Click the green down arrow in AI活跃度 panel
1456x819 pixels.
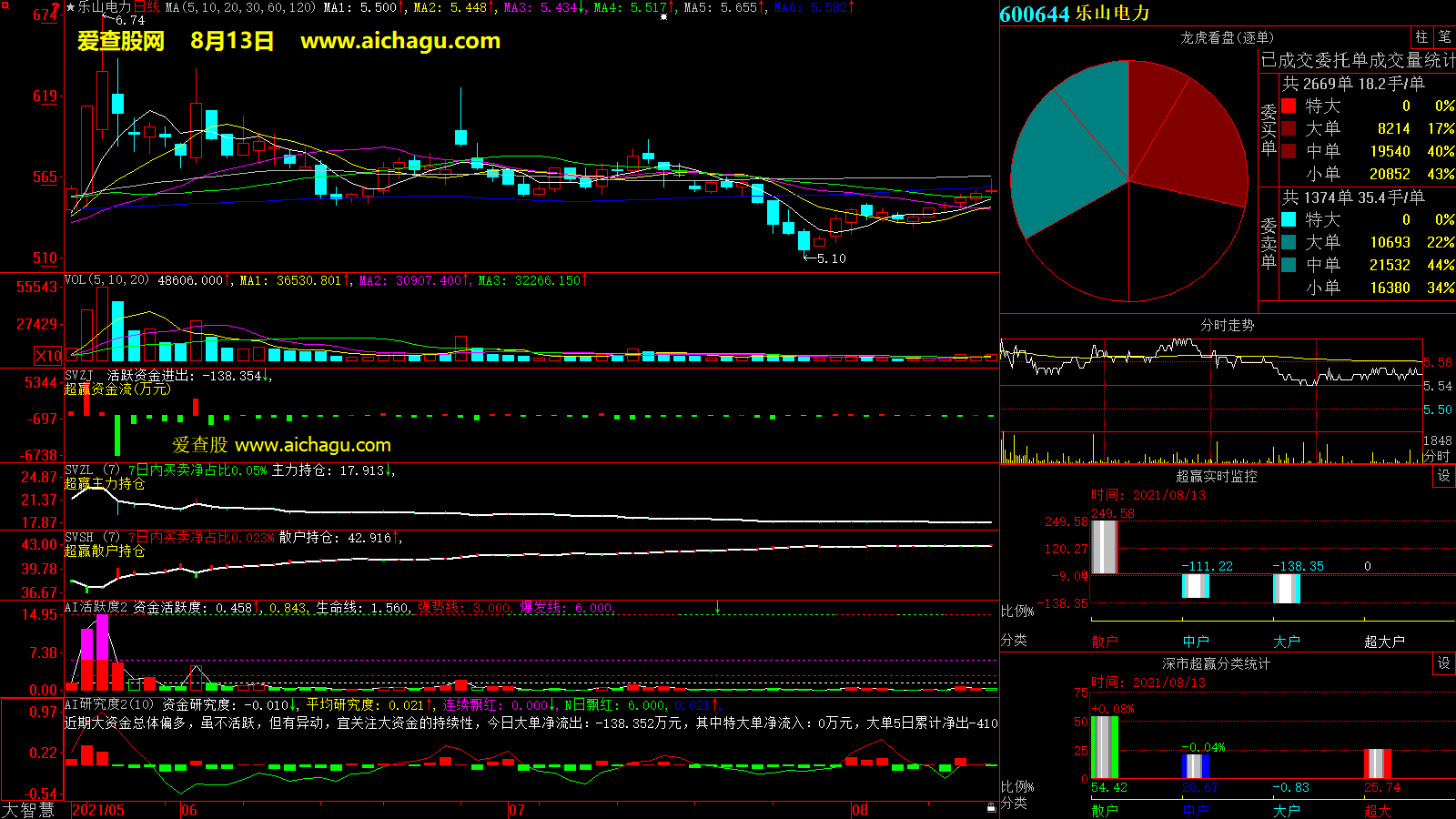717,607
